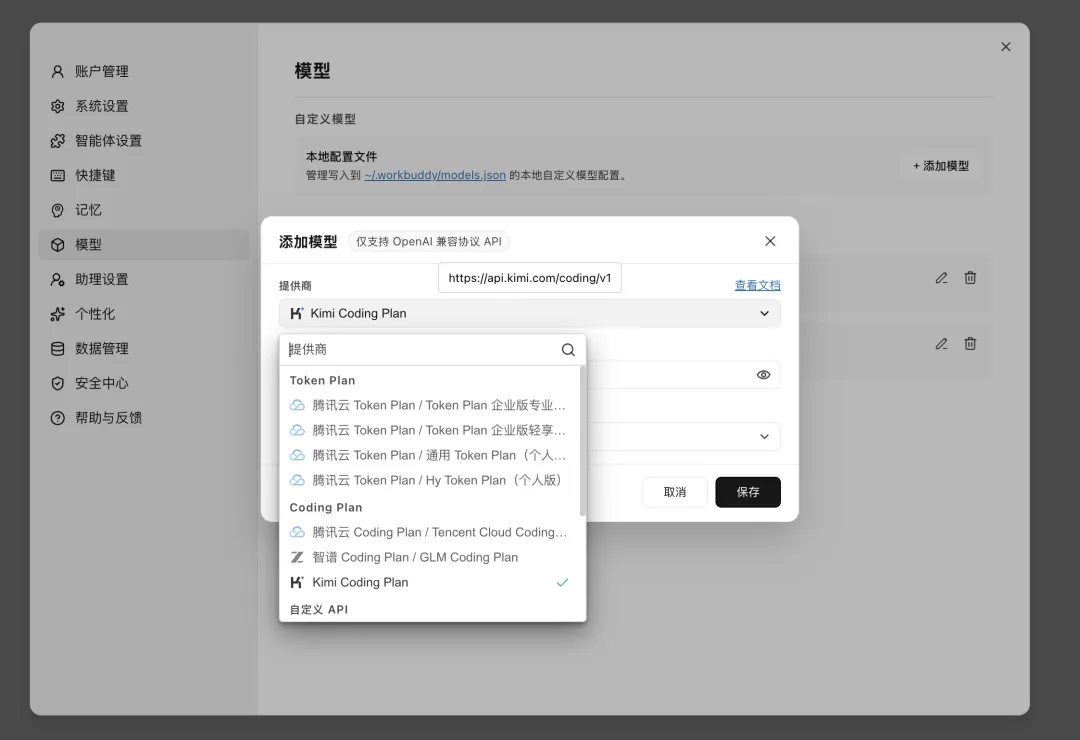The height and width of the screenshot is (740, 1080).
Task: Click the 取消 button
Action: 674,492
